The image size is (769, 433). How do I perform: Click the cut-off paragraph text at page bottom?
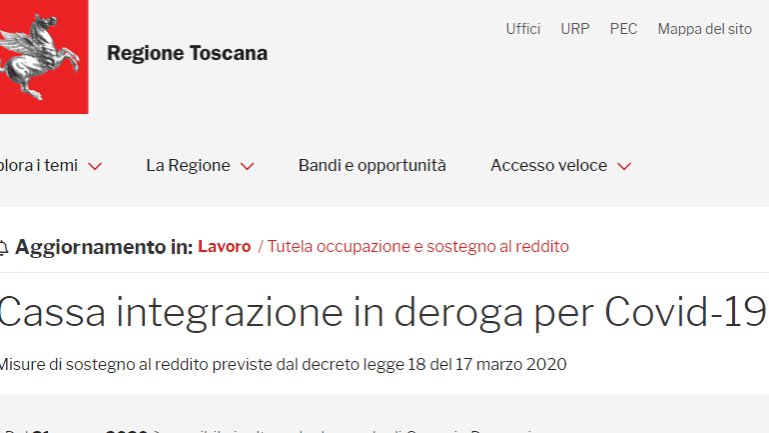(270, 430)
